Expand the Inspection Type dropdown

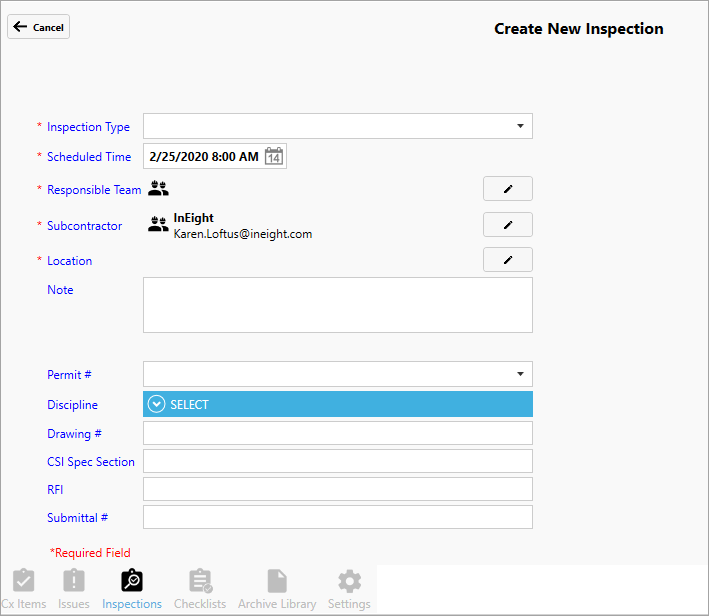coord(520,126)
